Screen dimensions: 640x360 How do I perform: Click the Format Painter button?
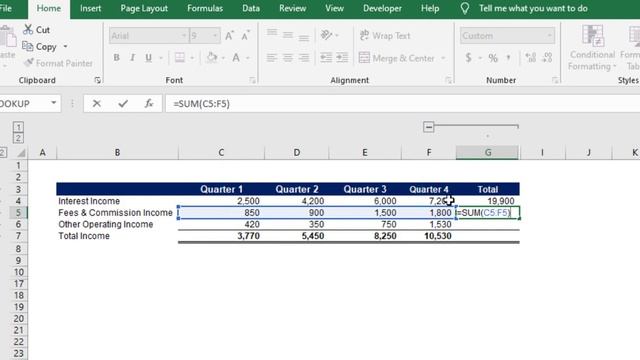[58, 63]
